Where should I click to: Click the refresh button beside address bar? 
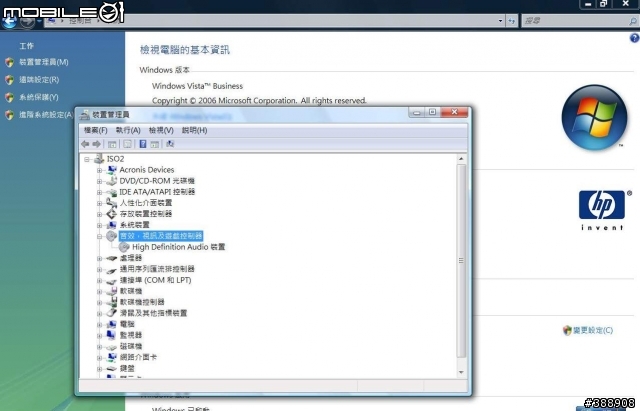click(x=512, y=21)
